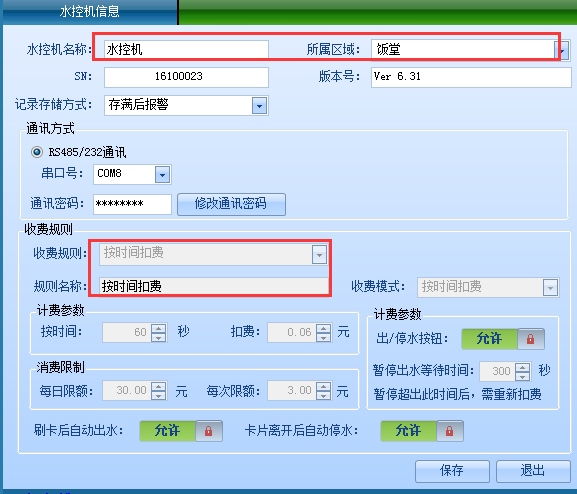Toggle 卡片离开后自动停水 允许 switch
Screen dimensions: 577x494
[x=408, y=431]
